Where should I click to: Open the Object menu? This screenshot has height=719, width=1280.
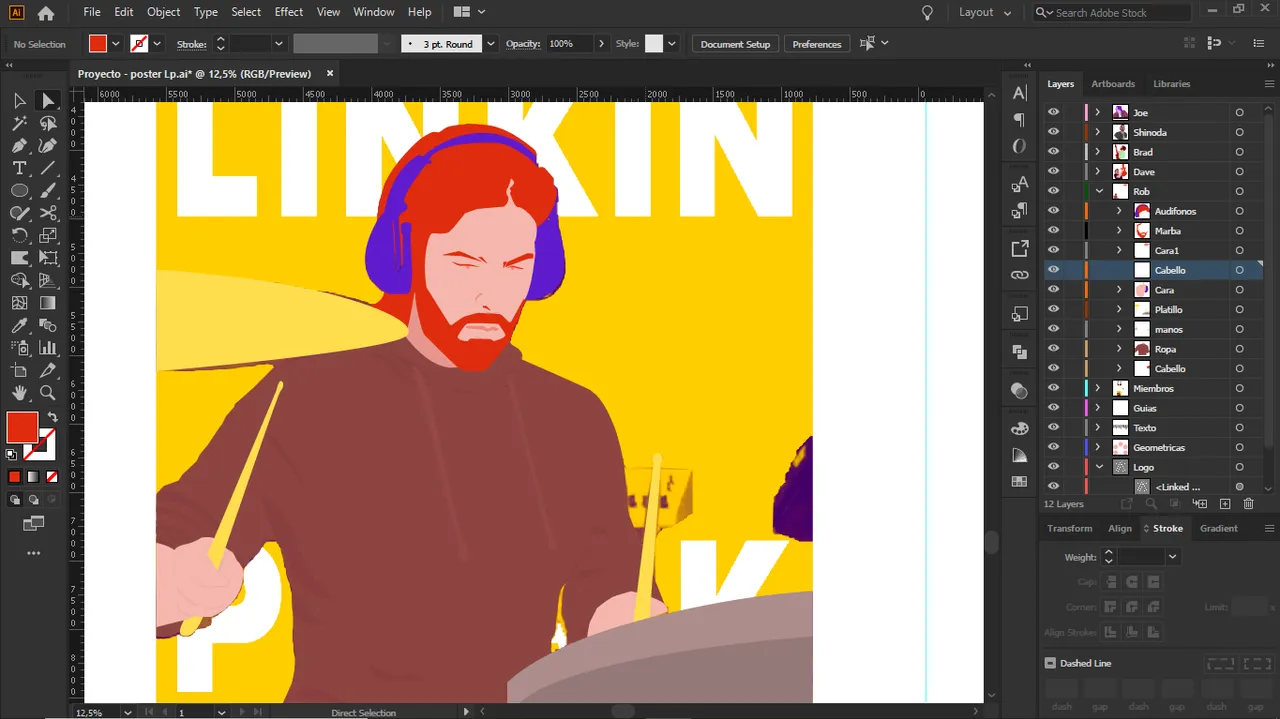pos(164,12)
